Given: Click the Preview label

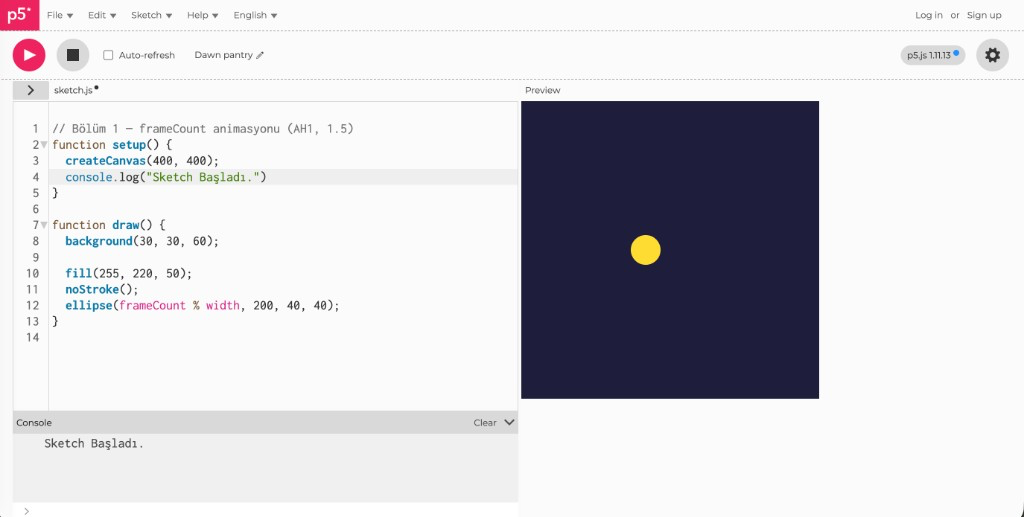Looking at the screenshot, I should click(x=543, y=90).
